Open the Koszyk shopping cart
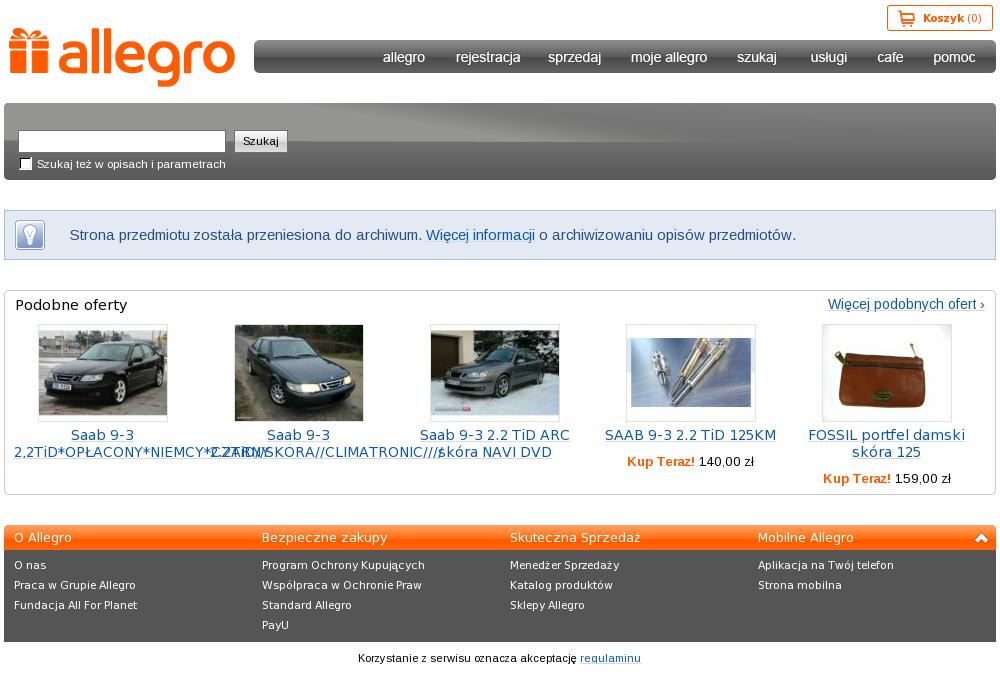1000x678 pixels. [x=939, y=18]
